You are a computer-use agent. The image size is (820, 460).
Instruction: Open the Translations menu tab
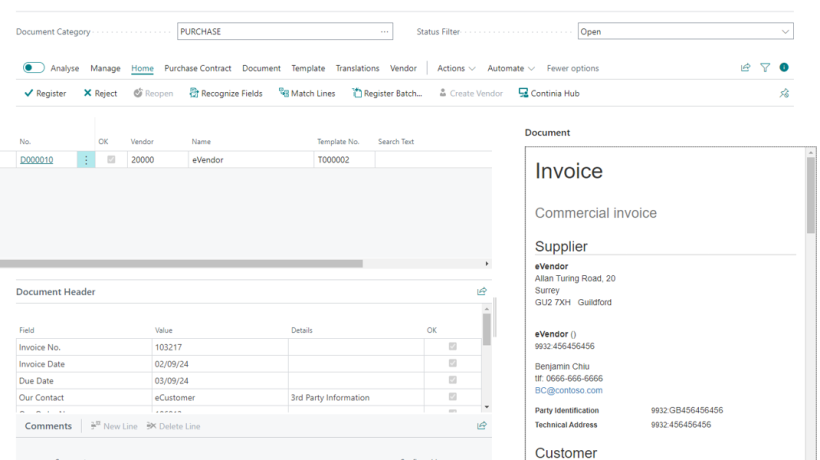(x=357, y=68)
